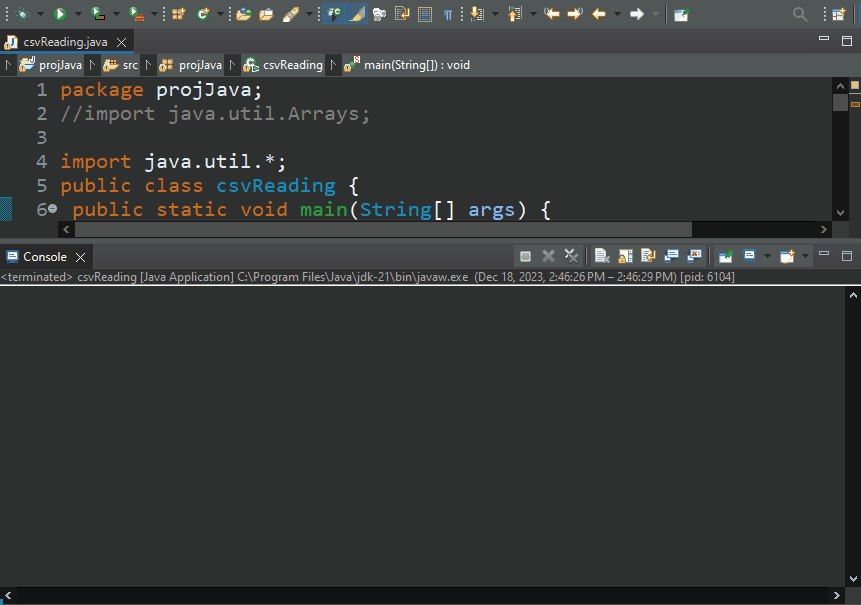
Task: Click the New Java Class icon
Action: click(203, 14)
